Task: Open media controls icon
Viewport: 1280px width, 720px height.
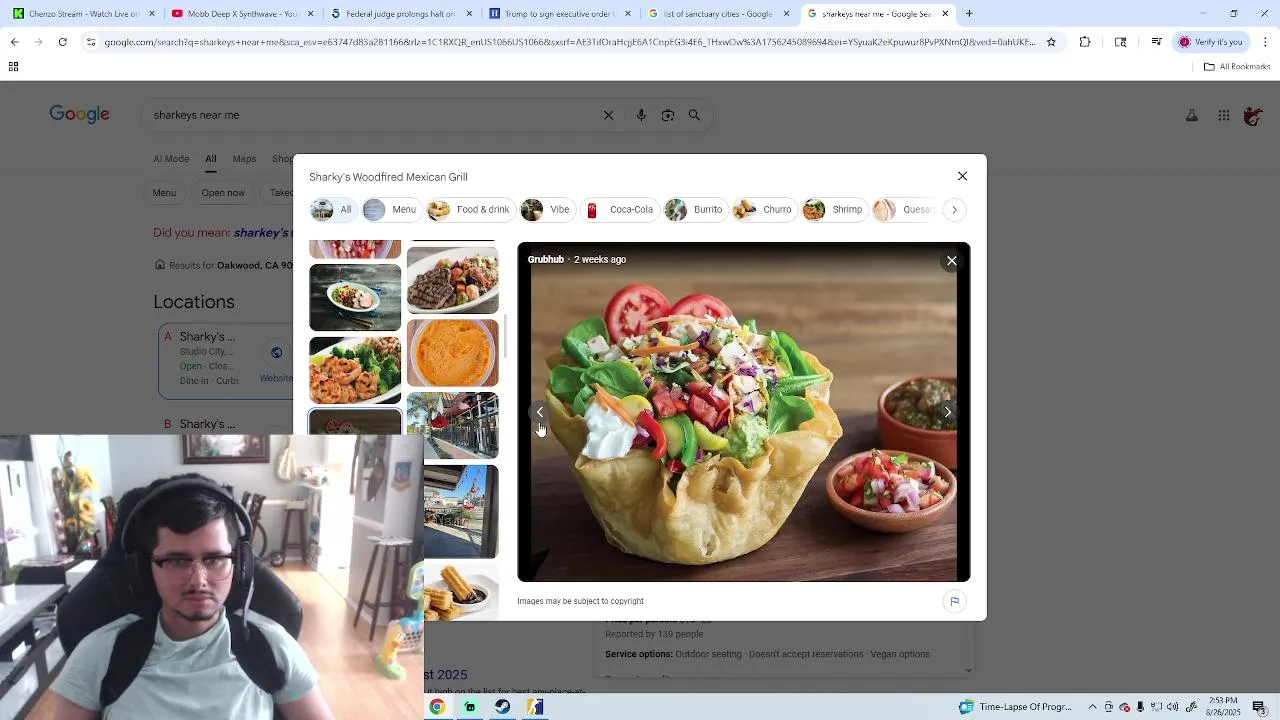Action: (1156, 42)
